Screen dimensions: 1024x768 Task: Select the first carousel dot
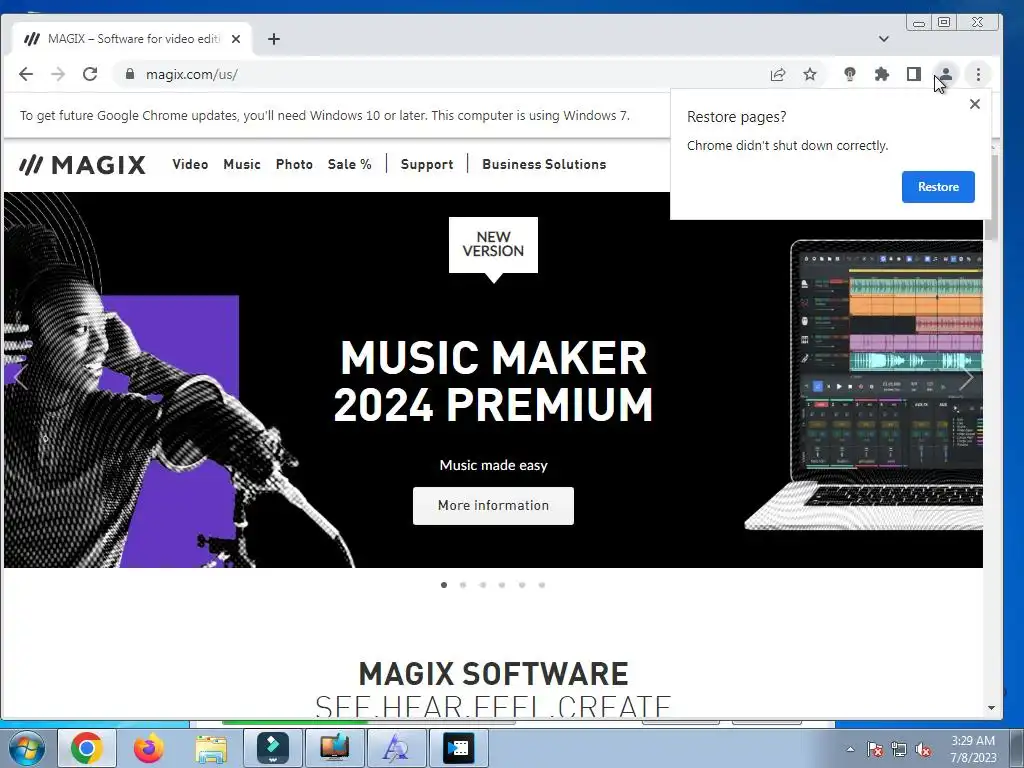click(x=444, y=585)
